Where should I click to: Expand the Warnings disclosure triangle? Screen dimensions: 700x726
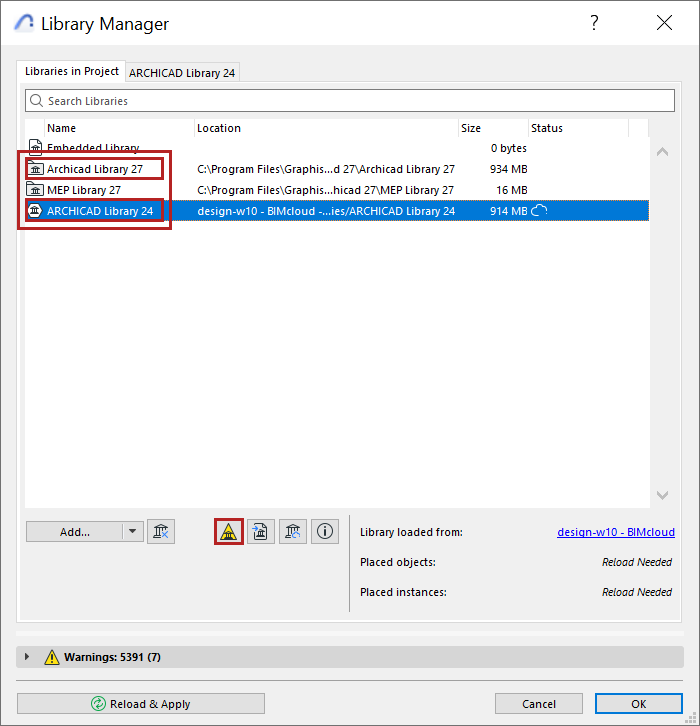point(27,657)
